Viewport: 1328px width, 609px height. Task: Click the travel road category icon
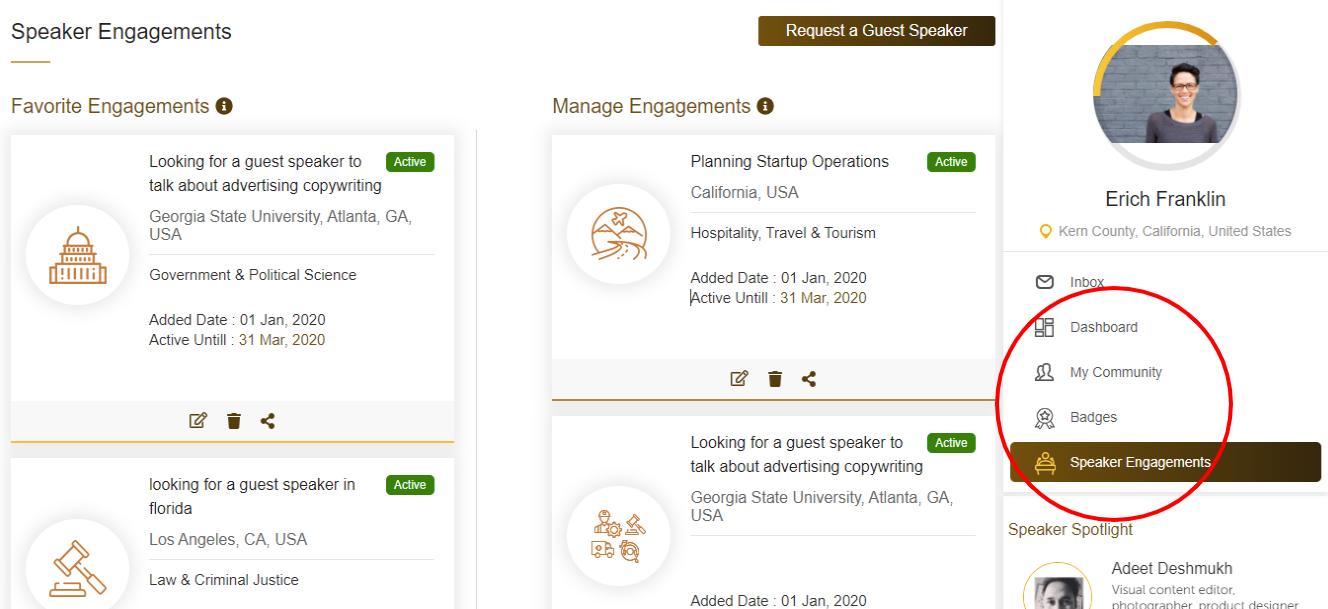(618, 233)
